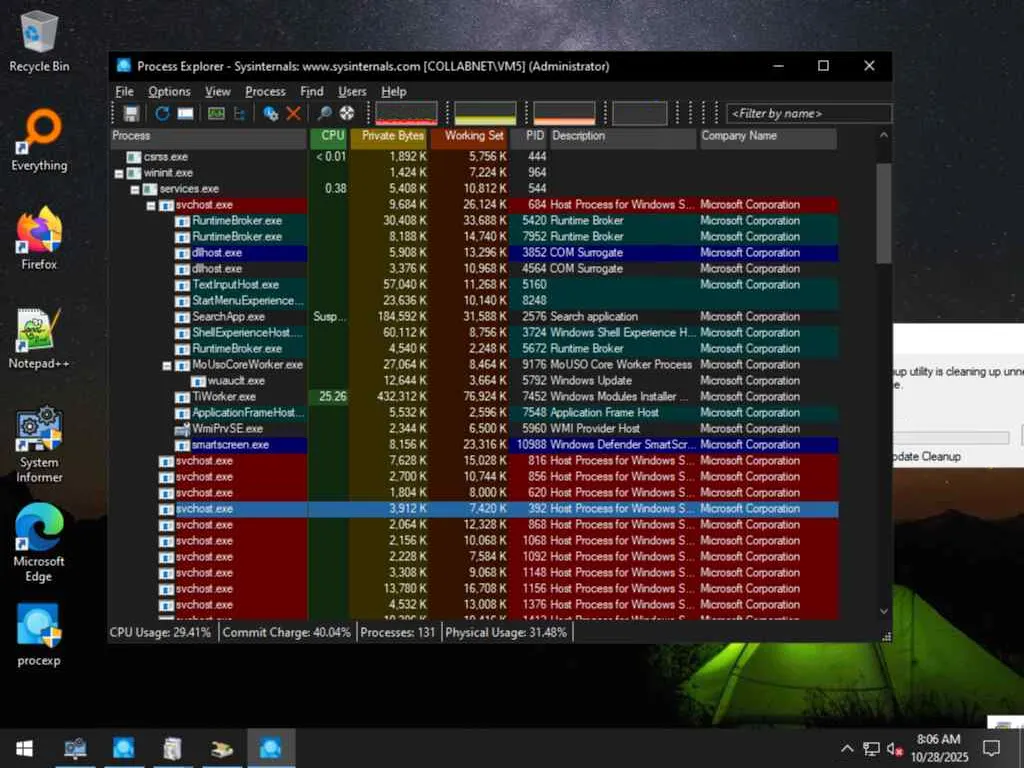Select the Microsoft Edge desktop icon
Viewport: 1024px width, 768px height.
click(39, 543)
